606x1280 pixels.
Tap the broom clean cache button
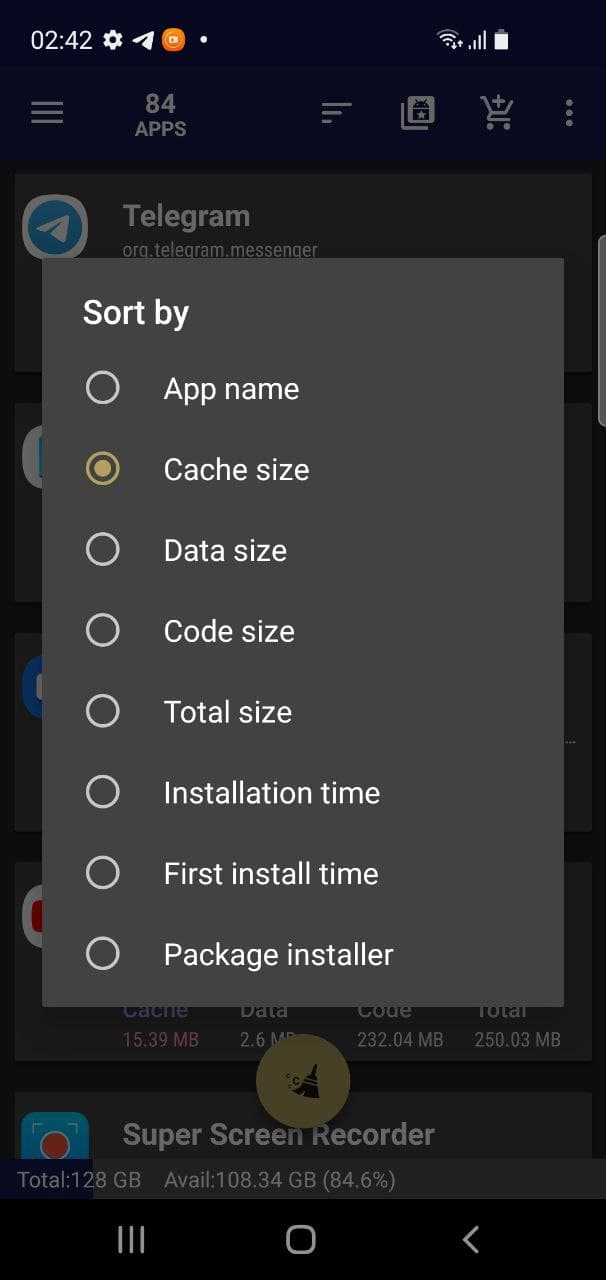tap(303, 1082)
